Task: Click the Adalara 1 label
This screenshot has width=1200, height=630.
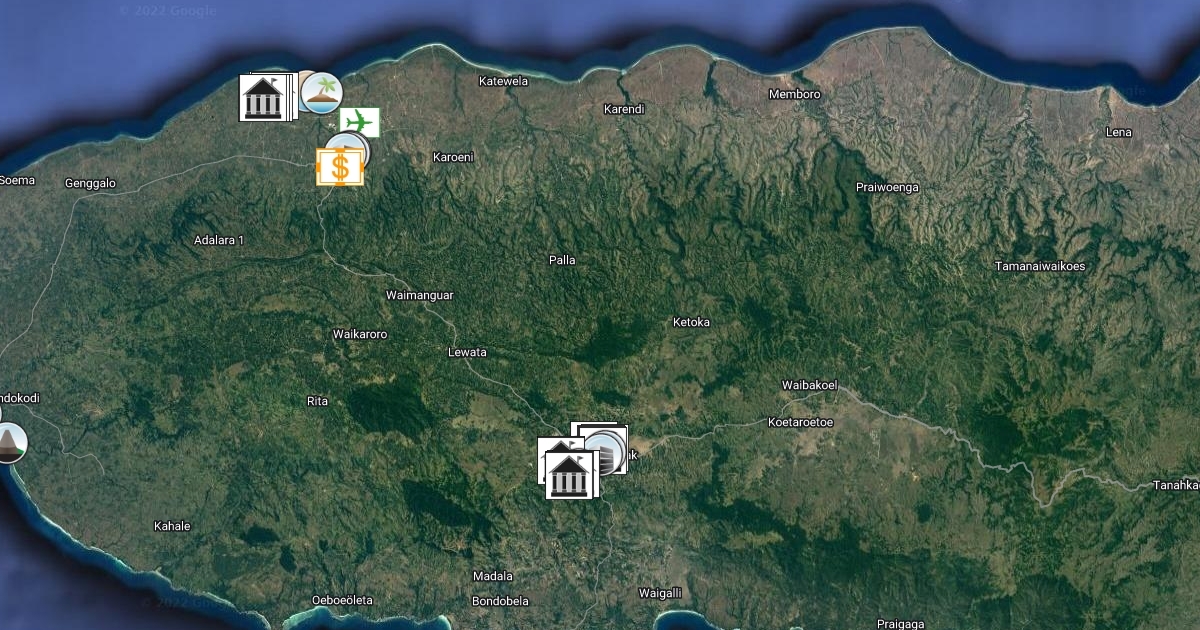Action: click(x=219, y=240)
